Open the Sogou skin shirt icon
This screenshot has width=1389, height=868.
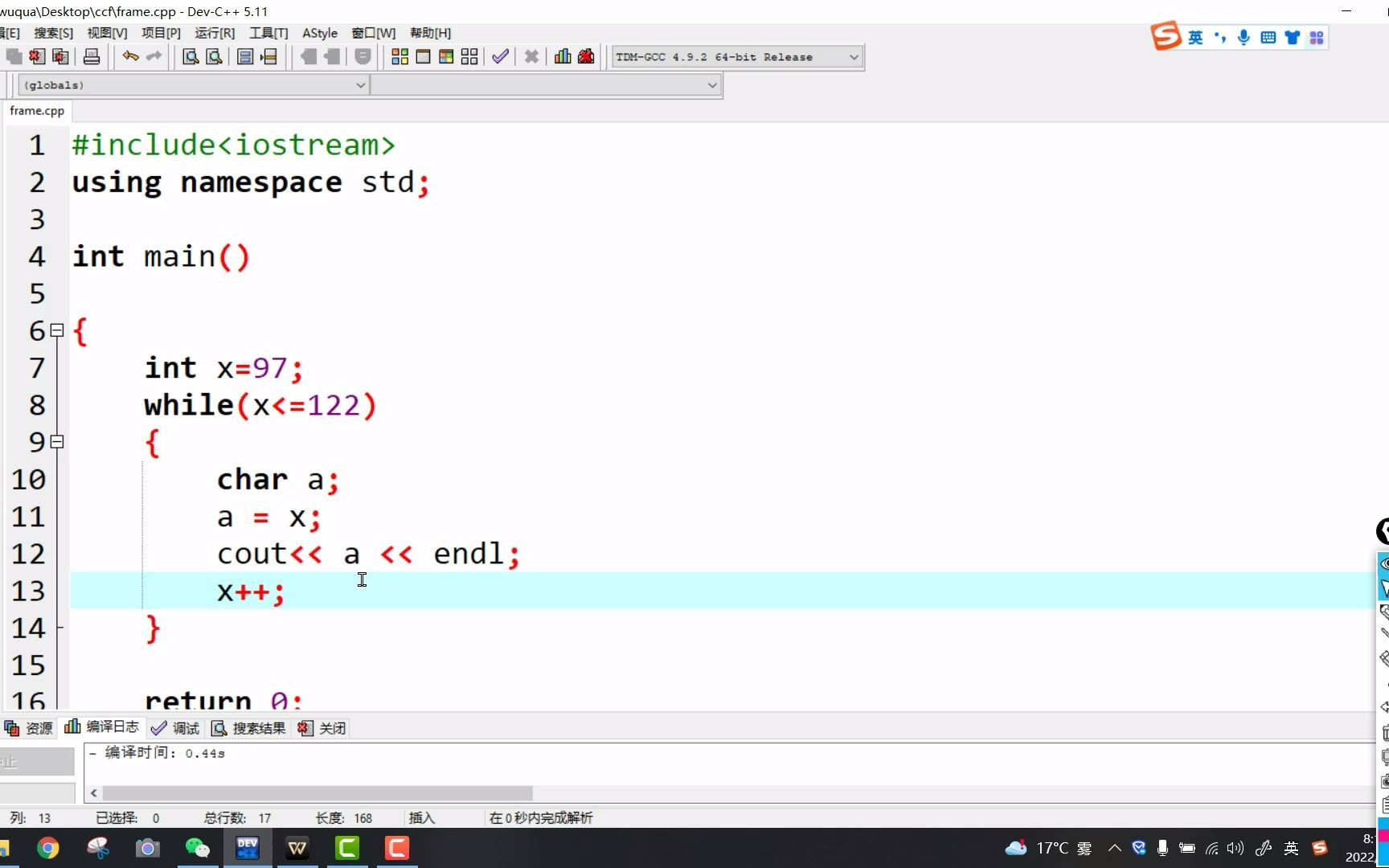pos(1292,38)
